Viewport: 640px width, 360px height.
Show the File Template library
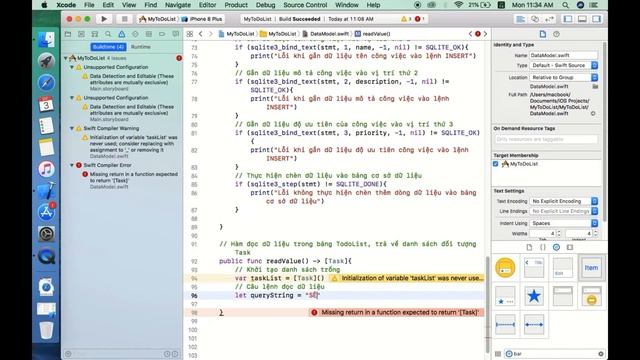pos(529,247)
